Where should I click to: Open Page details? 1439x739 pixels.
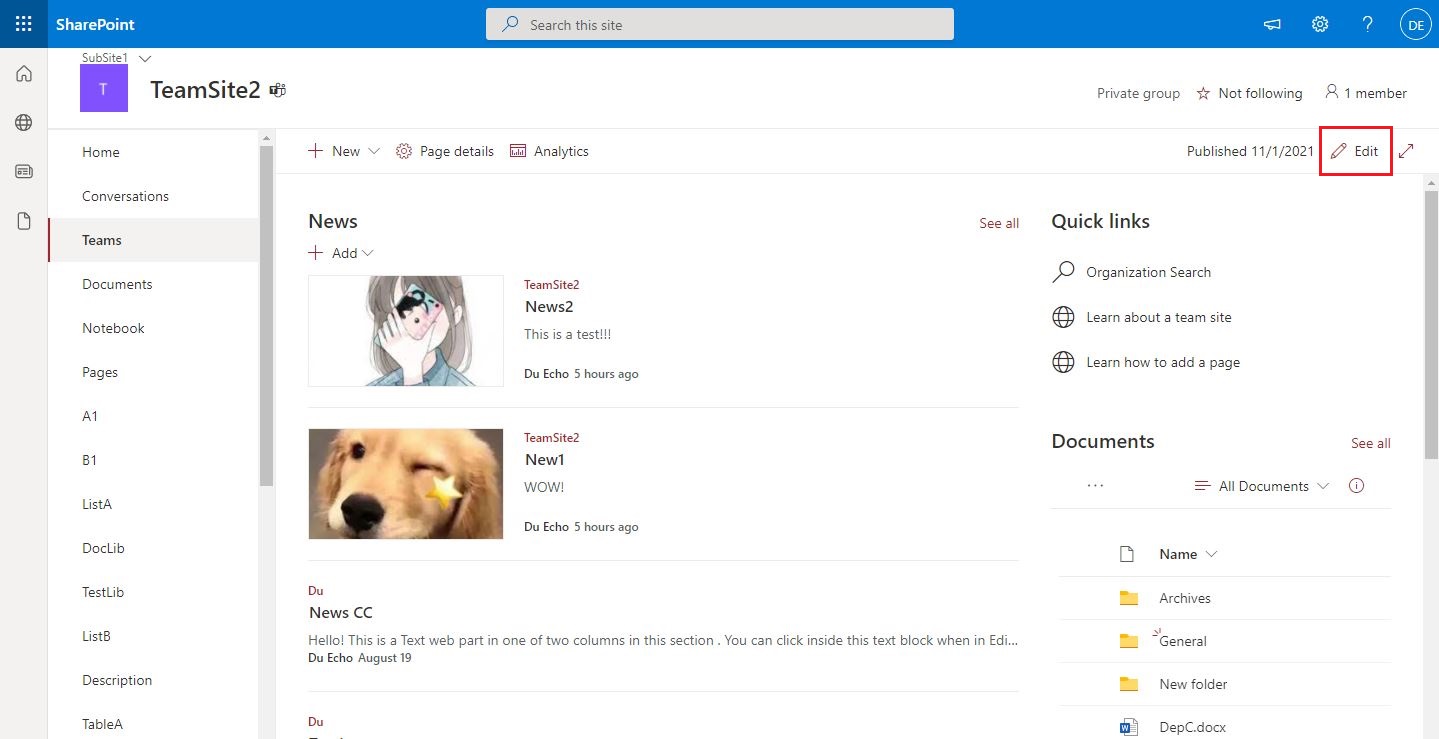tap(445, 151)
